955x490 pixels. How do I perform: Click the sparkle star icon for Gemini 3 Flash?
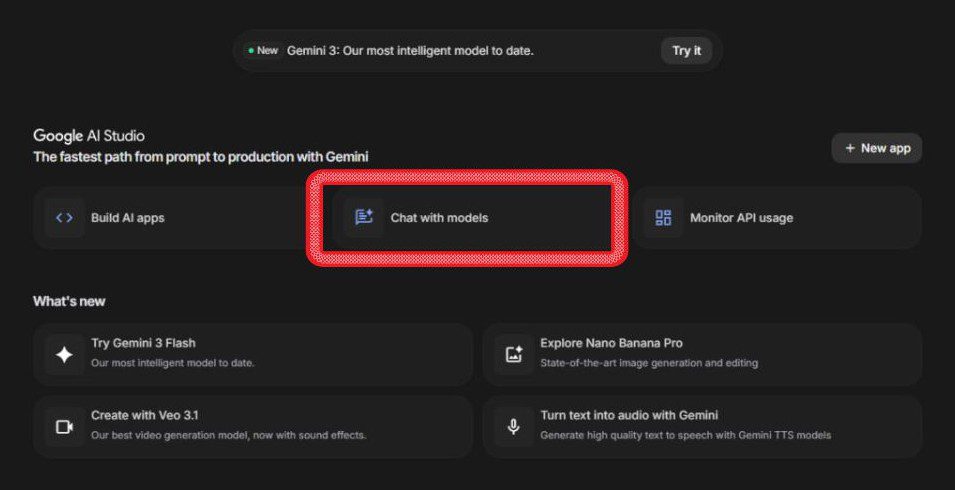(x=64, y=354)
